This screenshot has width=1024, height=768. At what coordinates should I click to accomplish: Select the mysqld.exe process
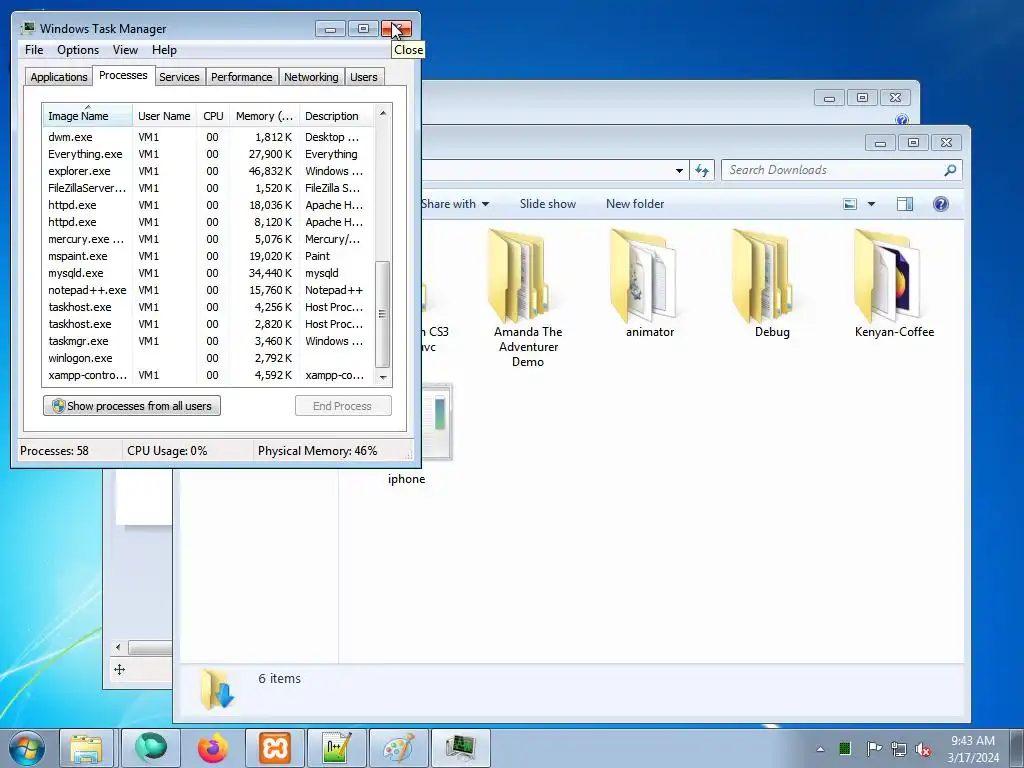(208, 273)
